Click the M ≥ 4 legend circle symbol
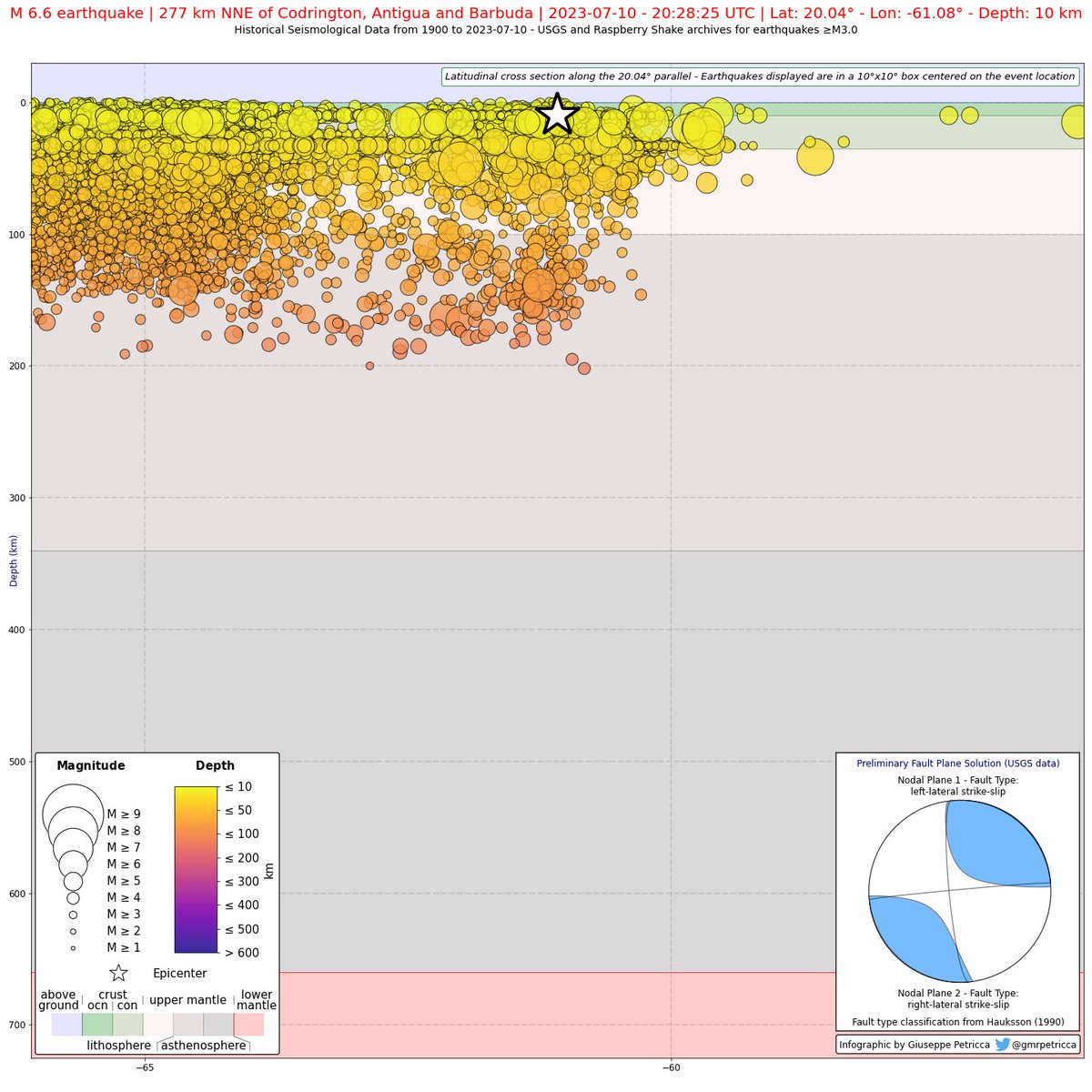This screenshot has width=1092, height=1092. pos(73,897)
